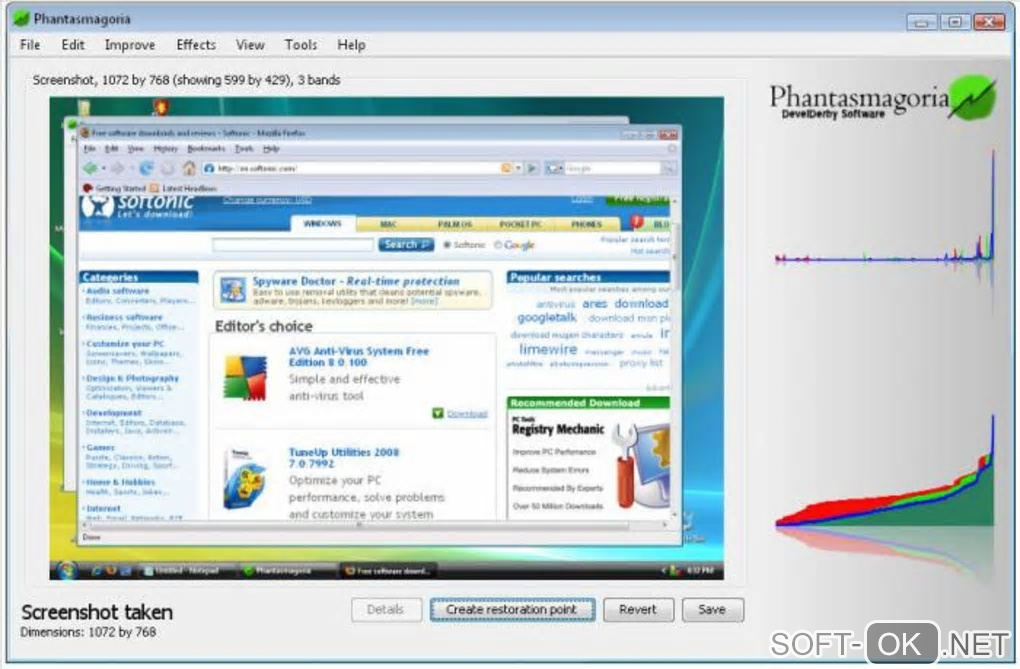Viewport: 1020px width, 669px height.
Task: Click the lower cumulative histogram graph
Action: click(885, 470)
